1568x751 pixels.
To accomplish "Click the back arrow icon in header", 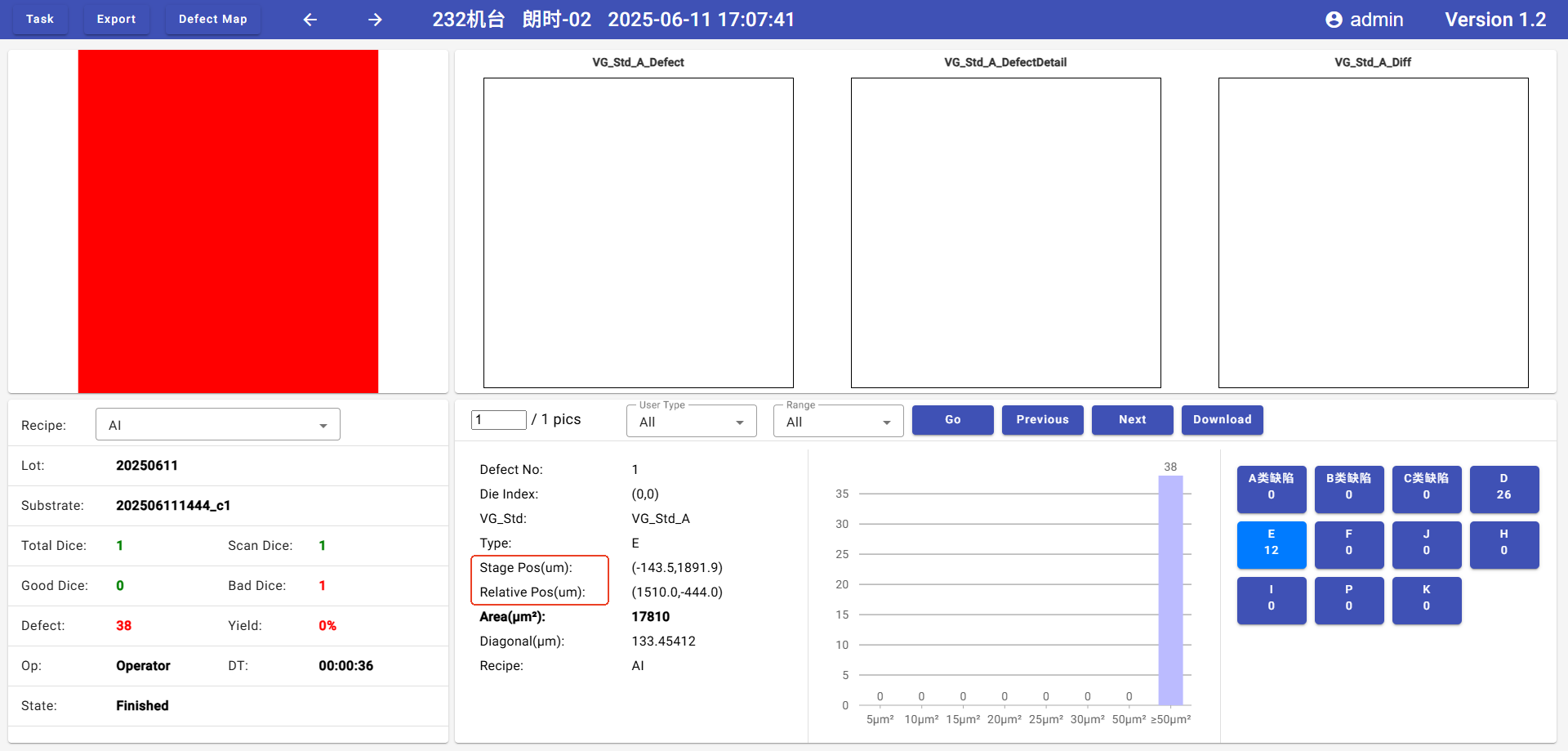I will pyautogui.click(x=310, y=20).
